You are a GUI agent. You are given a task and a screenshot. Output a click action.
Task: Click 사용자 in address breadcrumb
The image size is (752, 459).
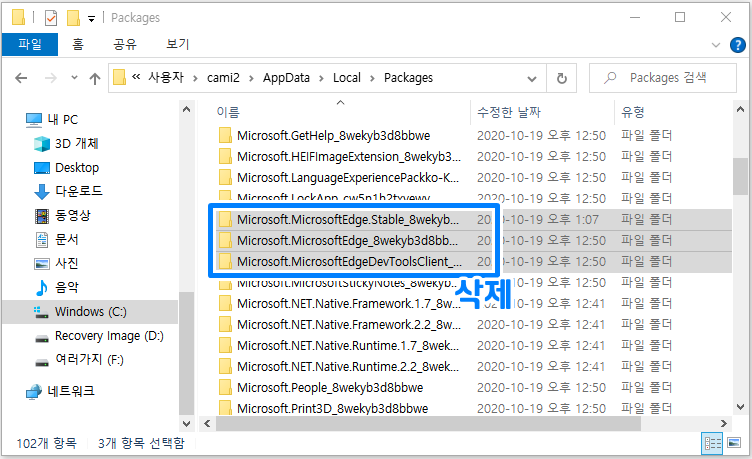[x=166, y=78]
